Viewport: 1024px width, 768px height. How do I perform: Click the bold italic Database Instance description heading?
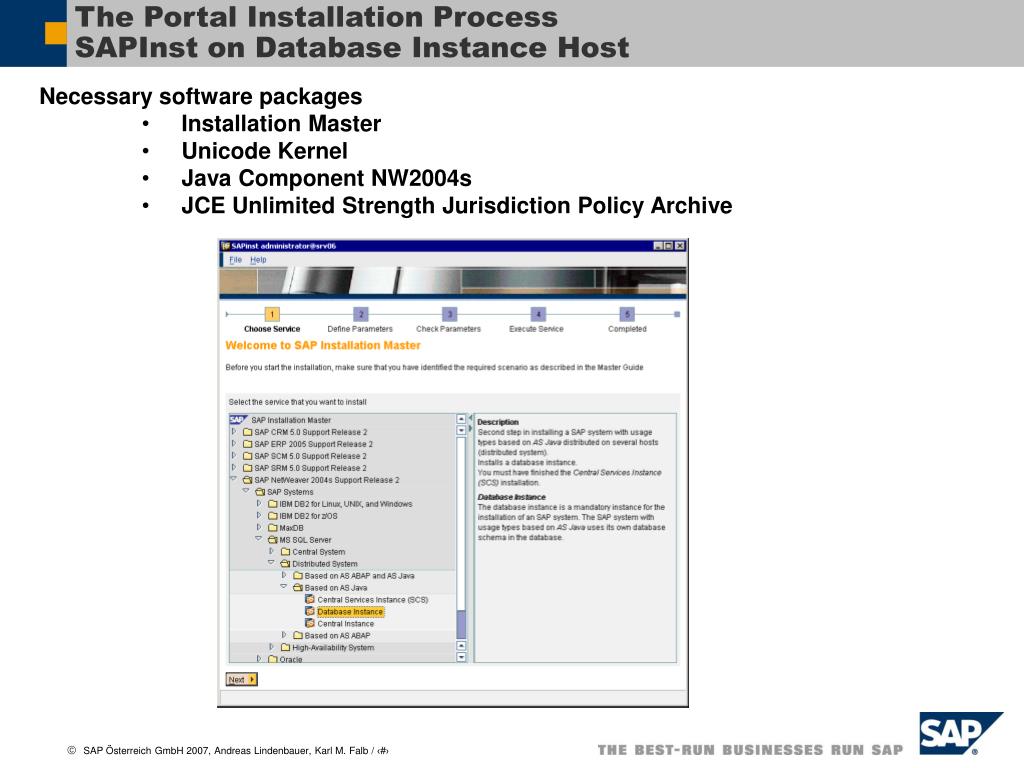[511, 497]
